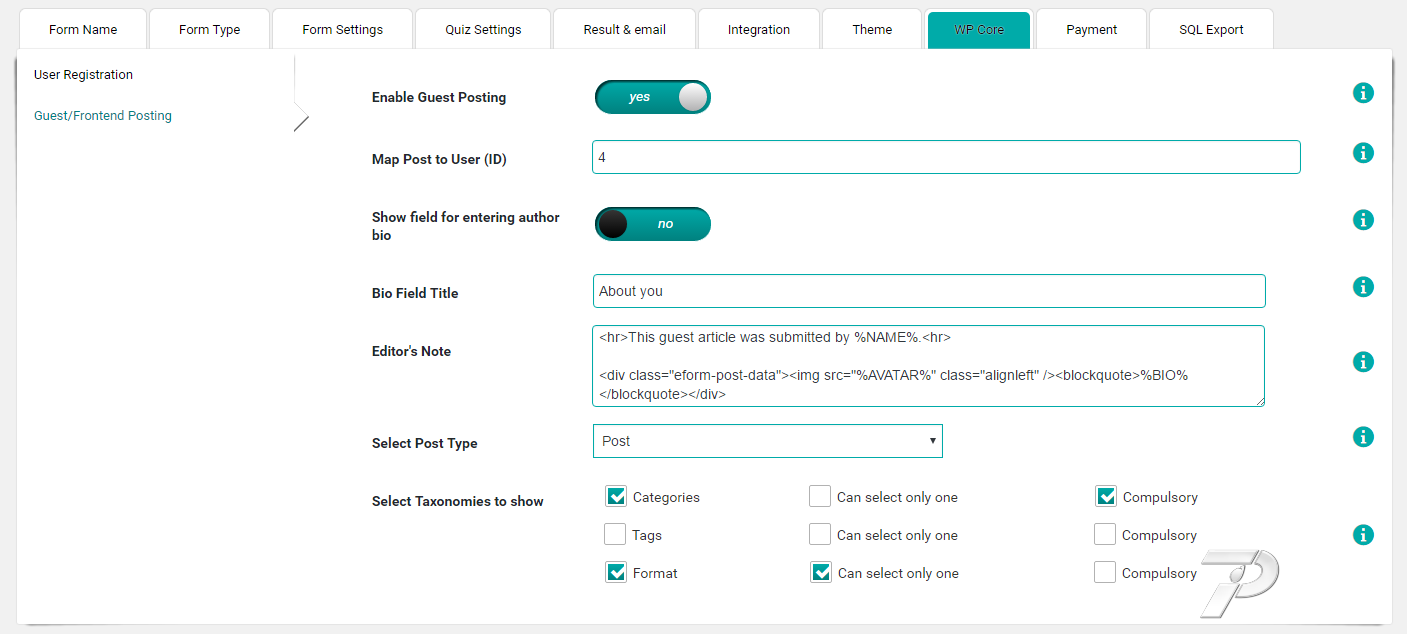This screenshot has height=634, width=1407.
Task: Click inside the Editor's Note textarea
Action: pos(928,366)
